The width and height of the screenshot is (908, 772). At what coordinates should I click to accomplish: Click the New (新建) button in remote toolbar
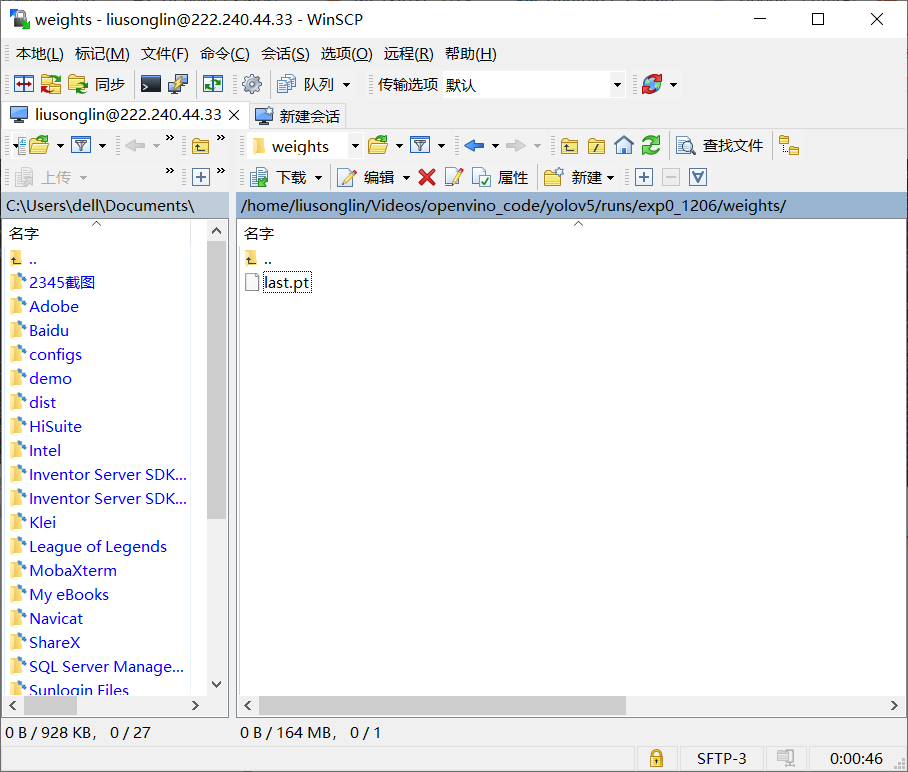(573, 177)
